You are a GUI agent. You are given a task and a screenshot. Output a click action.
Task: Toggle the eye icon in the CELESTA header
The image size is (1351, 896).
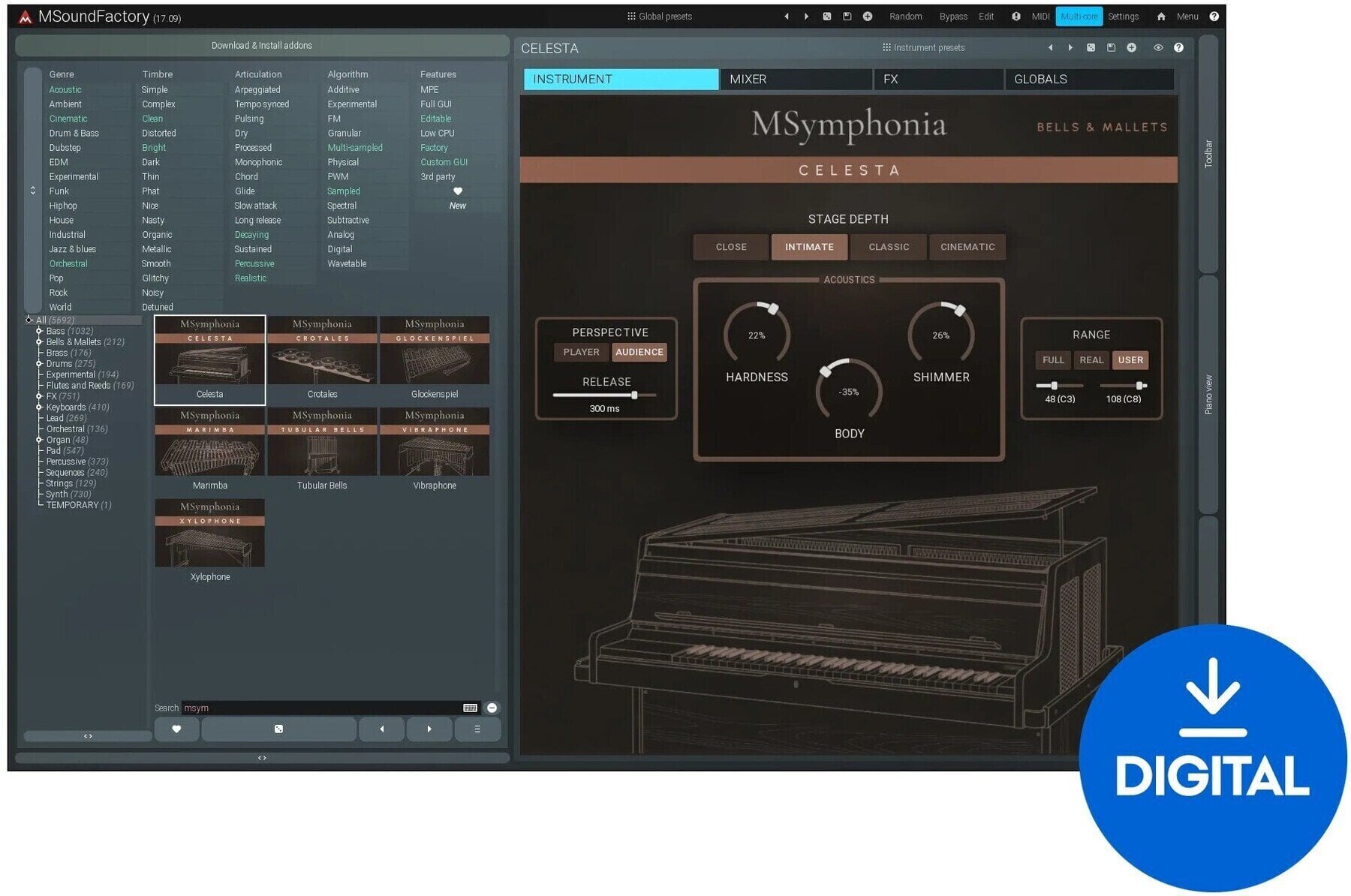click(1158, 48)
